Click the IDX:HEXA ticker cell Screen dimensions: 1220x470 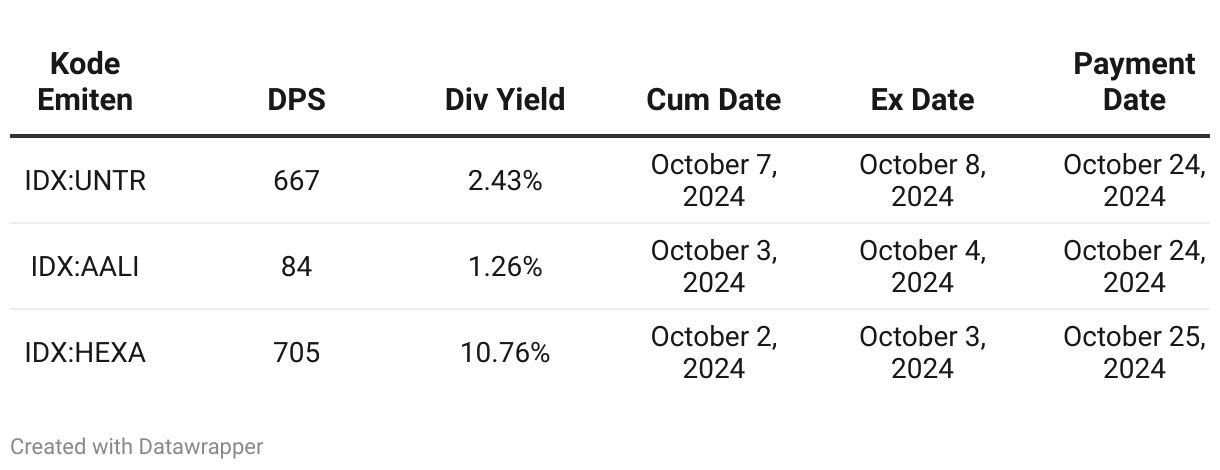pyautogui.click(x=85, y=353)
